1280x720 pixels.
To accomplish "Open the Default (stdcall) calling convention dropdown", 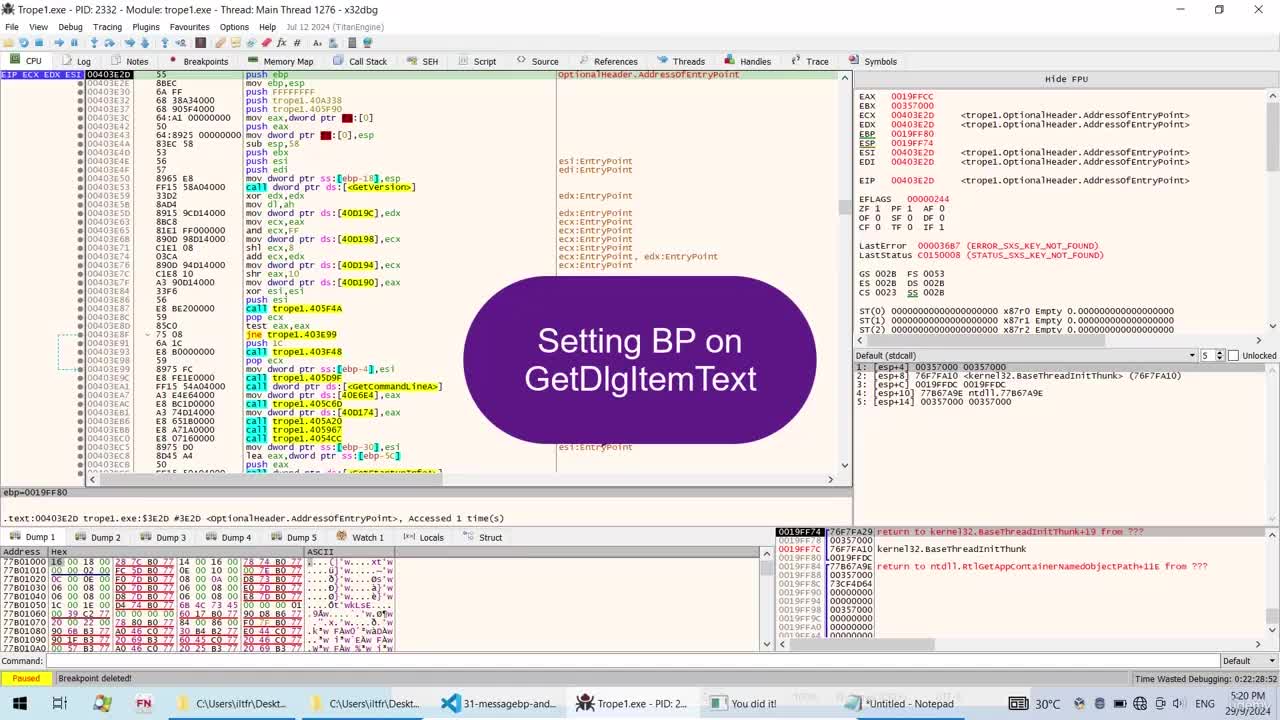I will click(1027, 355).
